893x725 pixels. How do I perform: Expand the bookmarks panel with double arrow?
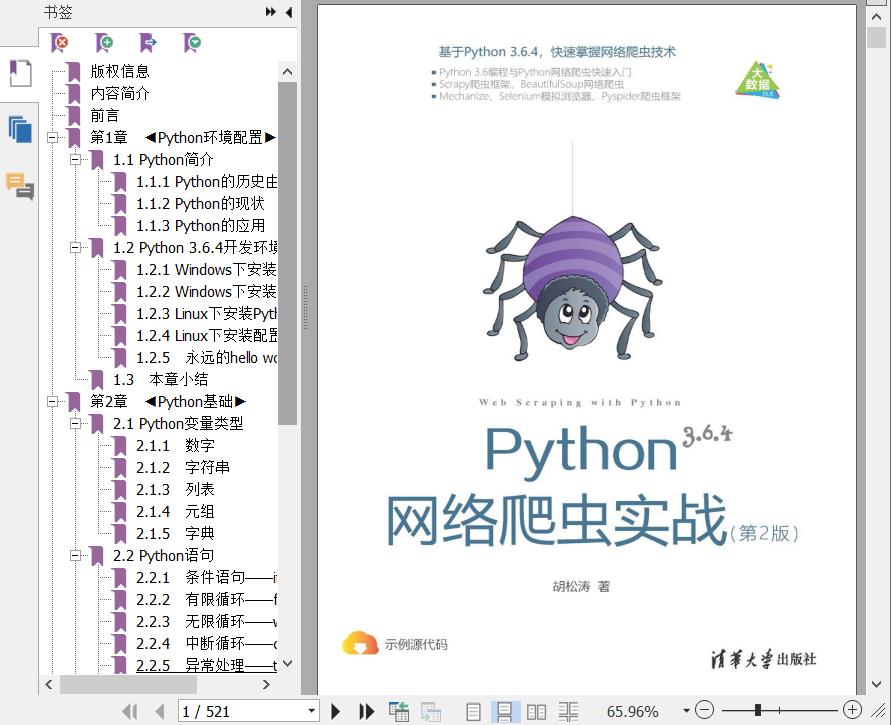tap(271, 12)
